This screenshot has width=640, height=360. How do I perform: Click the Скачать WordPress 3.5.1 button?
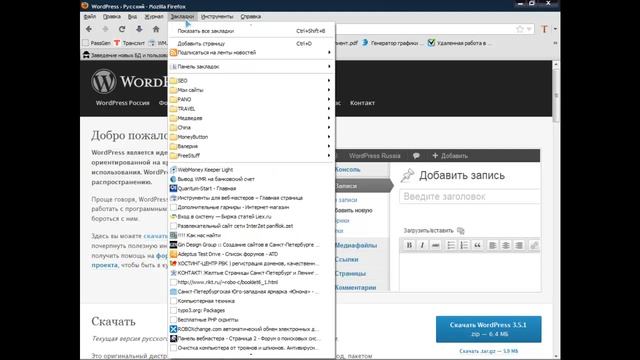(489, 329)
